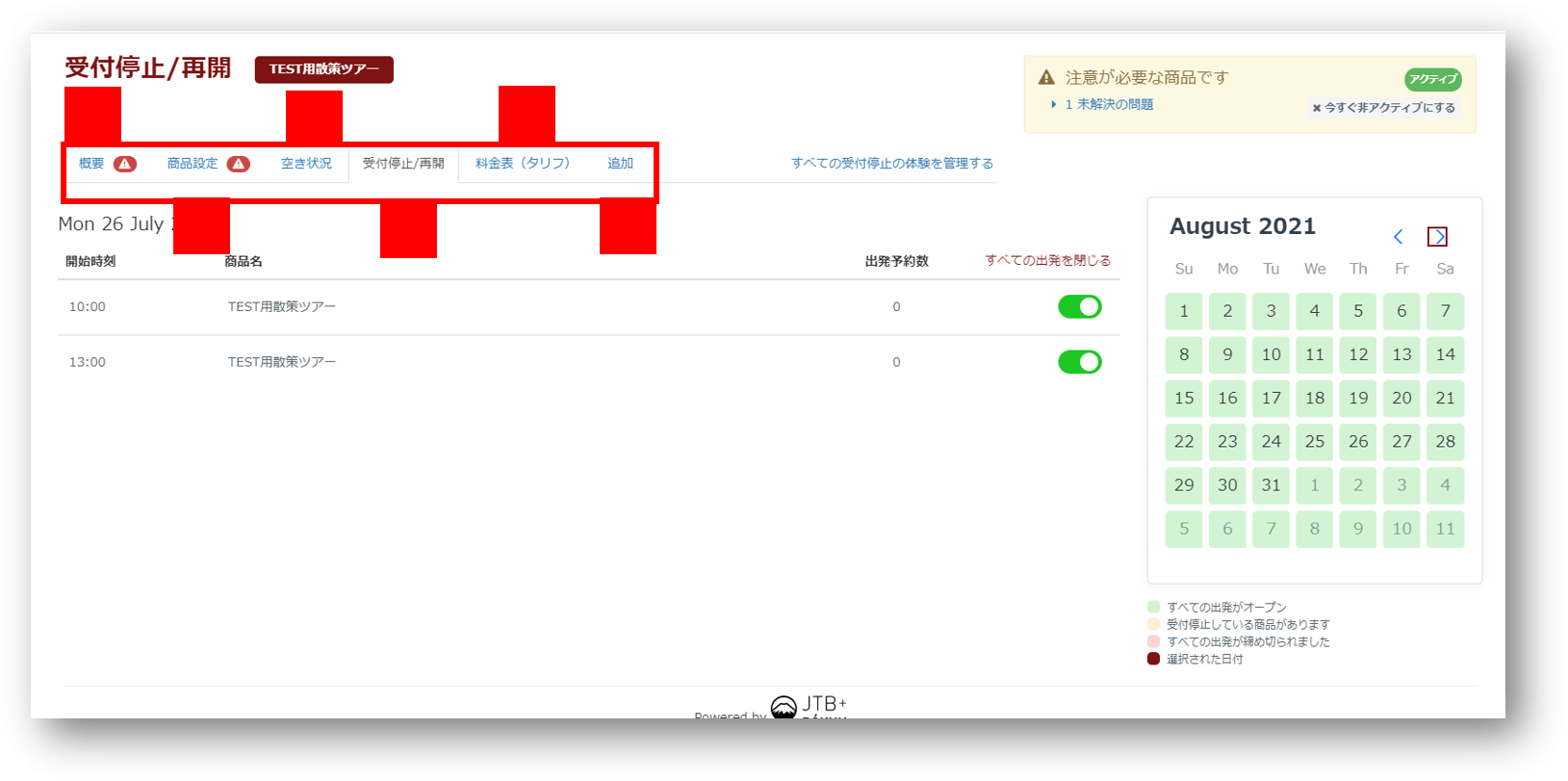Viewport: 1568px width, 781px height.
Task: Open すべての受付停止の体験を管理する link
Action: [892, 164]
